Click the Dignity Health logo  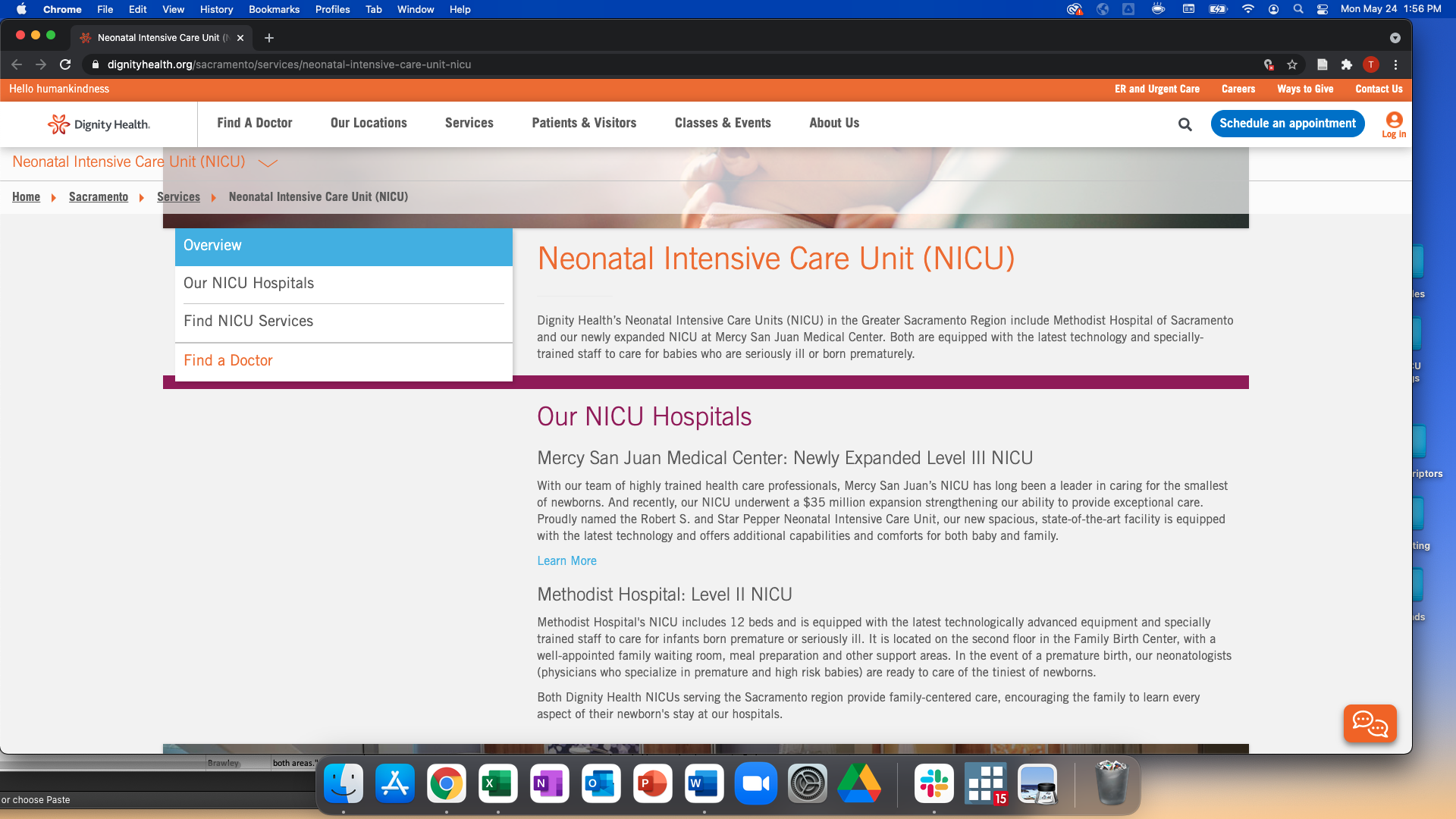click(x=99, y=124)
